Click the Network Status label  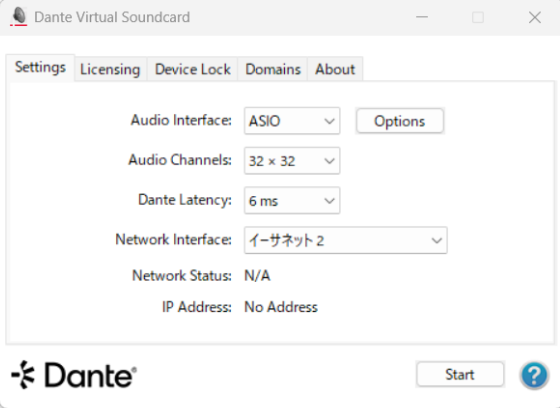[x=182, y=275]
